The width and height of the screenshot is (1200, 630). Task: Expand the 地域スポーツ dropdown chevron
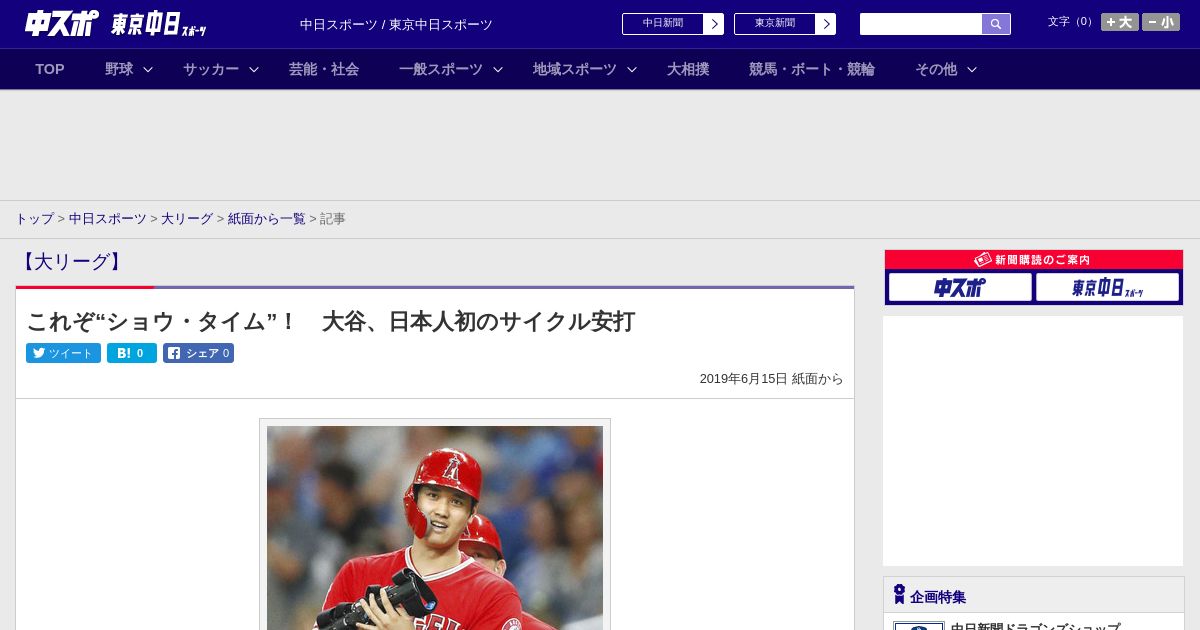point(632,69)
